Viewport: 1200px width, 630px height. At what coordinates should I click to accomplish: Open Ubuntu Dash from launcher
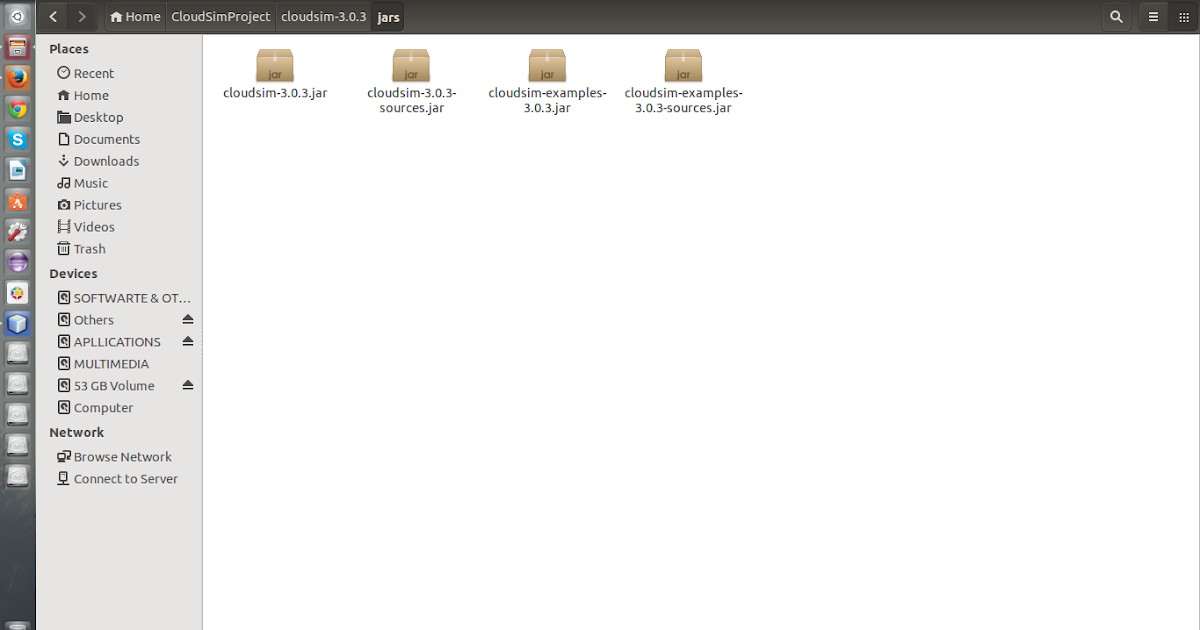17,16
